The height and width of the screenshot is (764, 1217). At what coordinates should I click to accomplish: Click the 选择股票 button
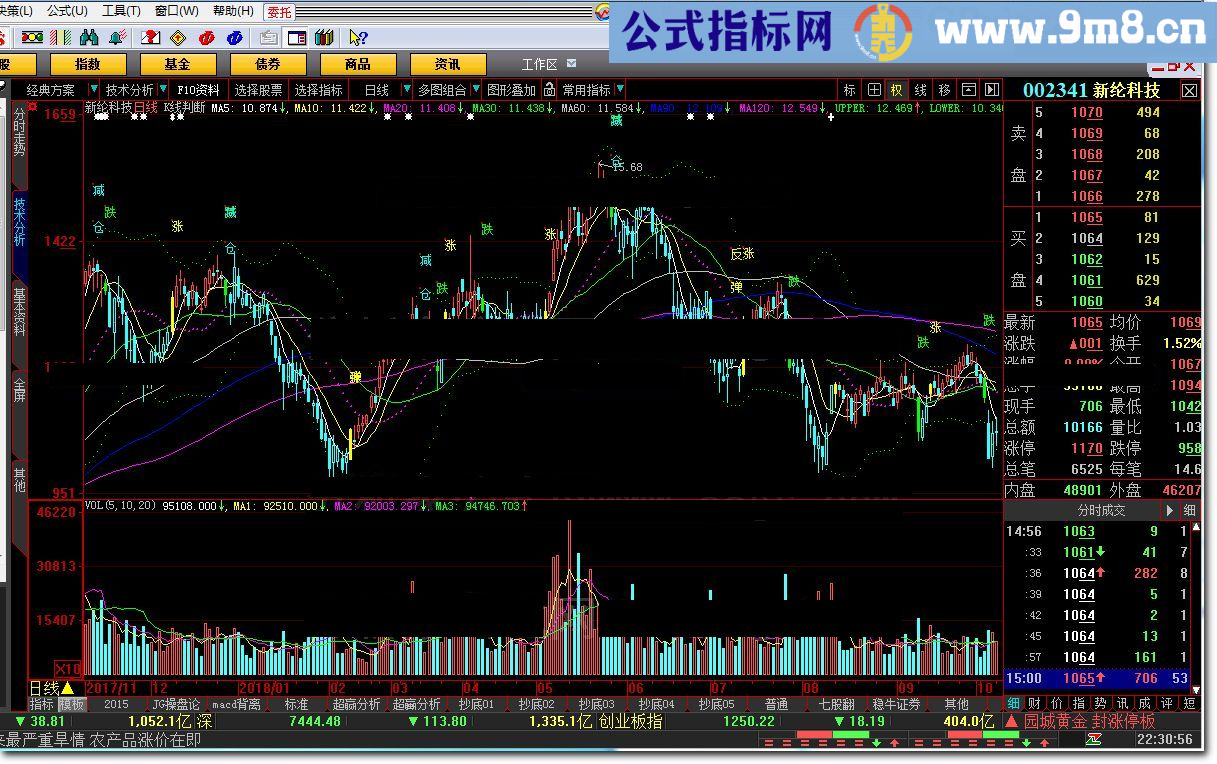[259, 90]
